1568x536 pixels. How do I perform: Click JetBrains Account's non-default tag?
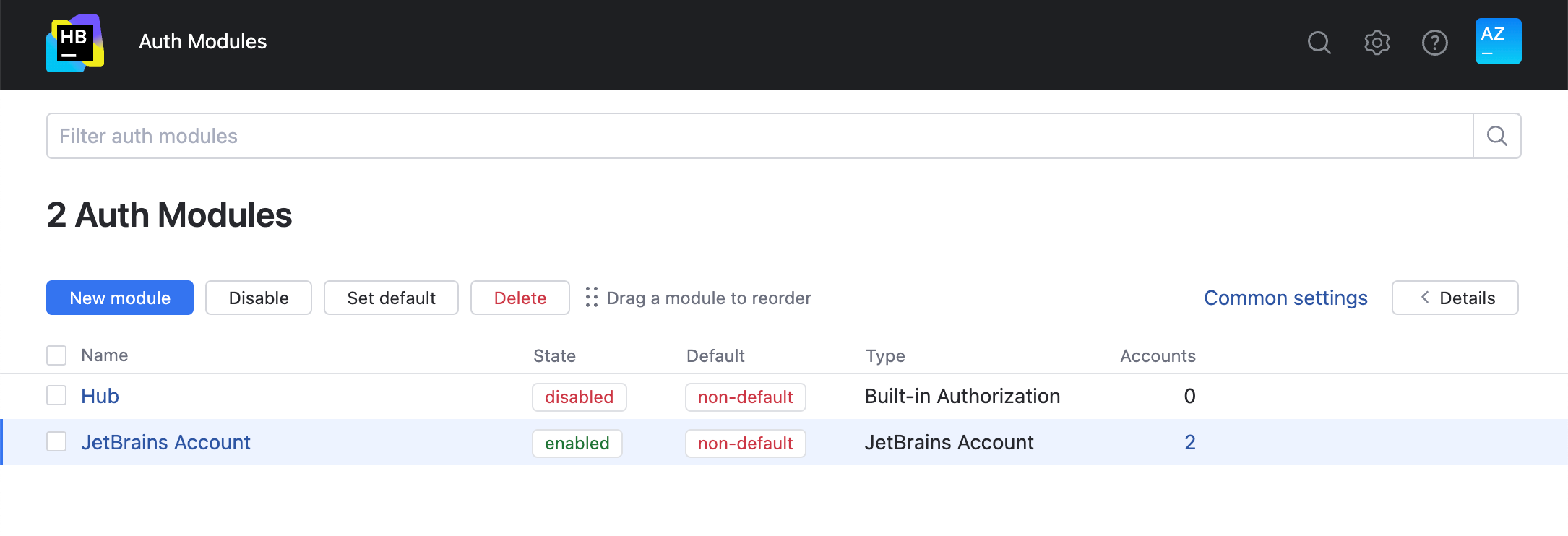click(746, 444)
